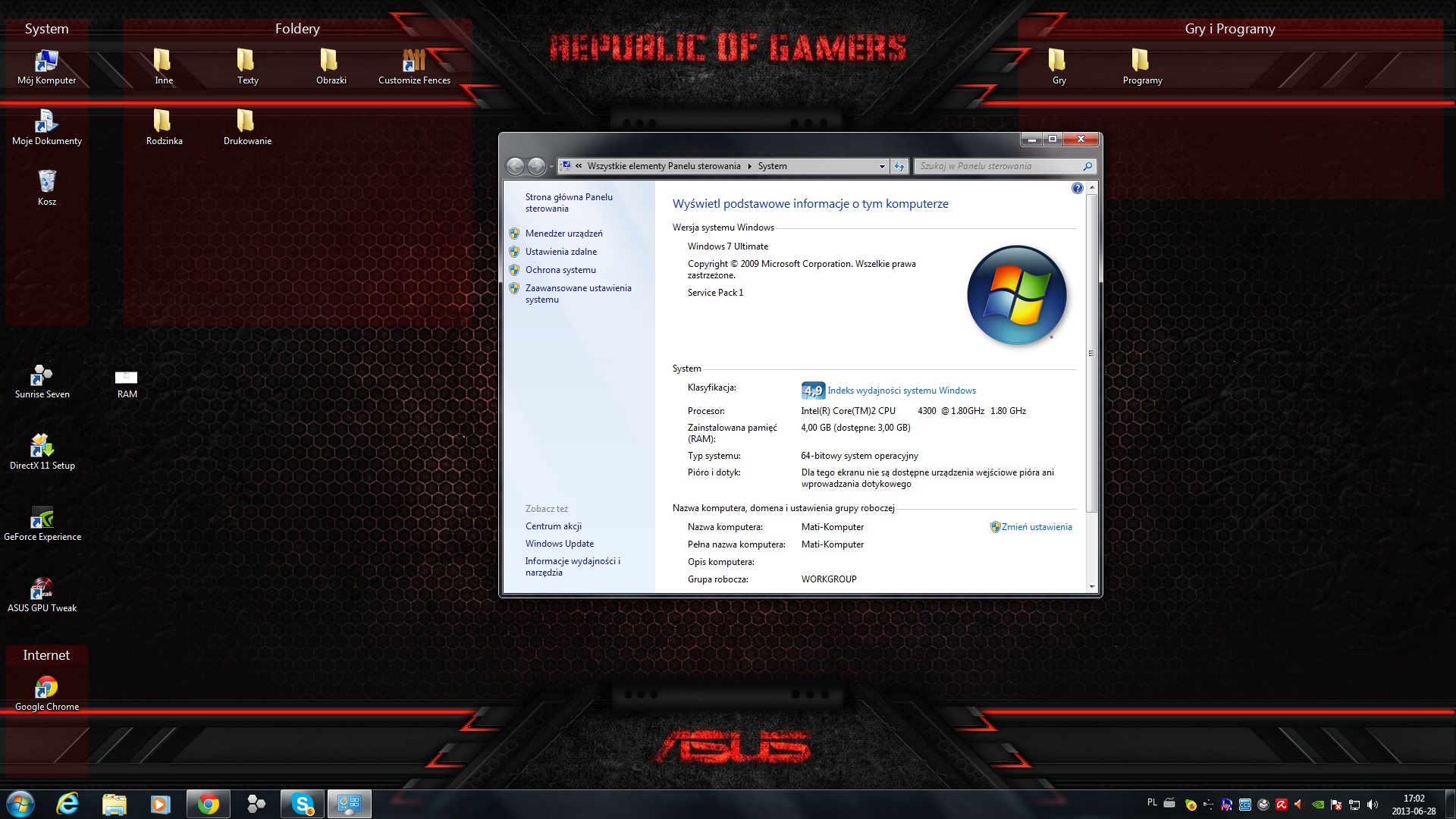The width and height of the screenshot is (1456, 819).
Task: Open the Windows Start menu
Action: pyautogui.click(x=20, y=804)
